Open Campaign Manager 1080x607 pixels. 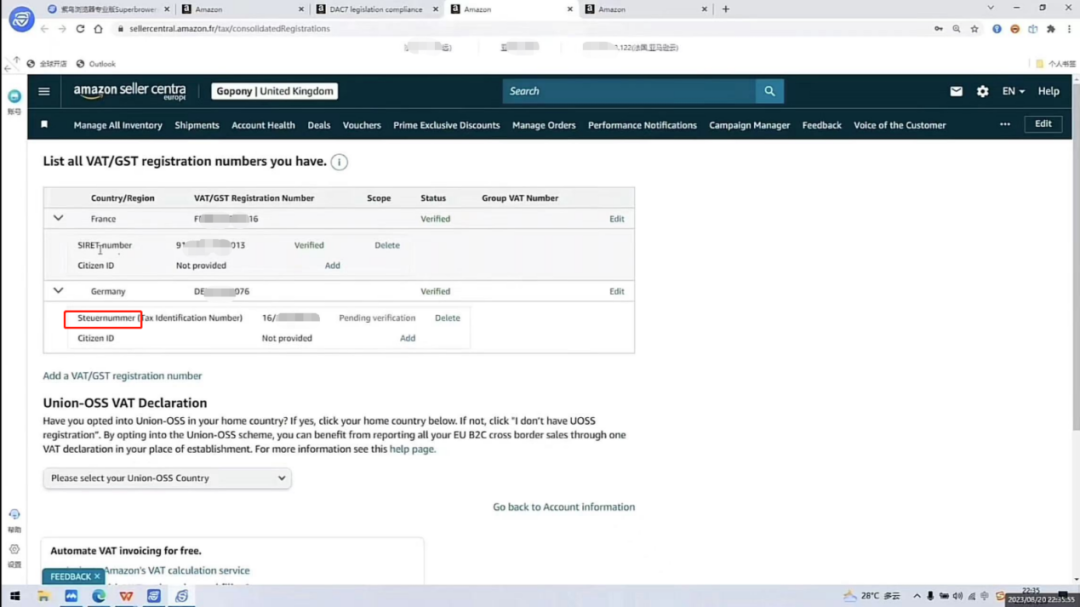click(749, 125)
